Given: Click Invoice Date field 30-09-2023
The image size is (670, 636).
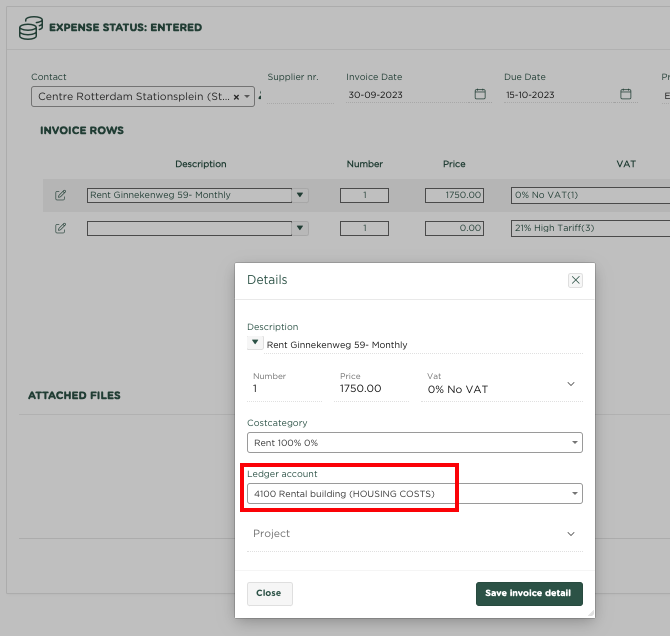Looking at the screenshot, I should (x=408, y=95).
